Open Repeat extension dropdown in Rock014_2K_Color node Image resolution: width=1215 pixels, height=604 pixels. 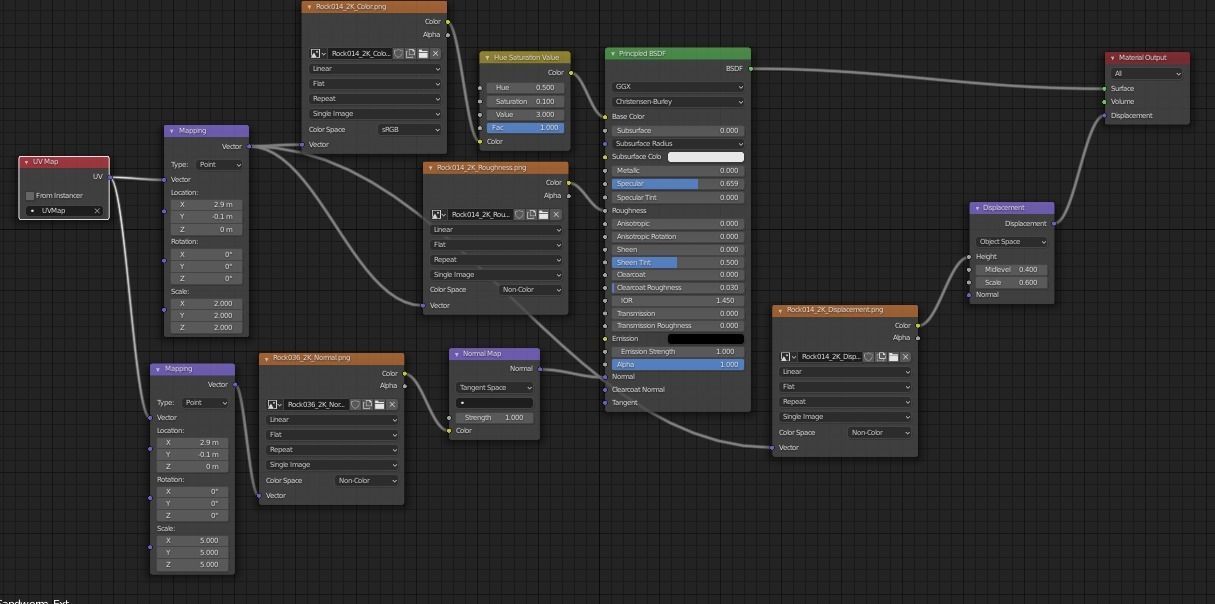click(x=375, y=99)
